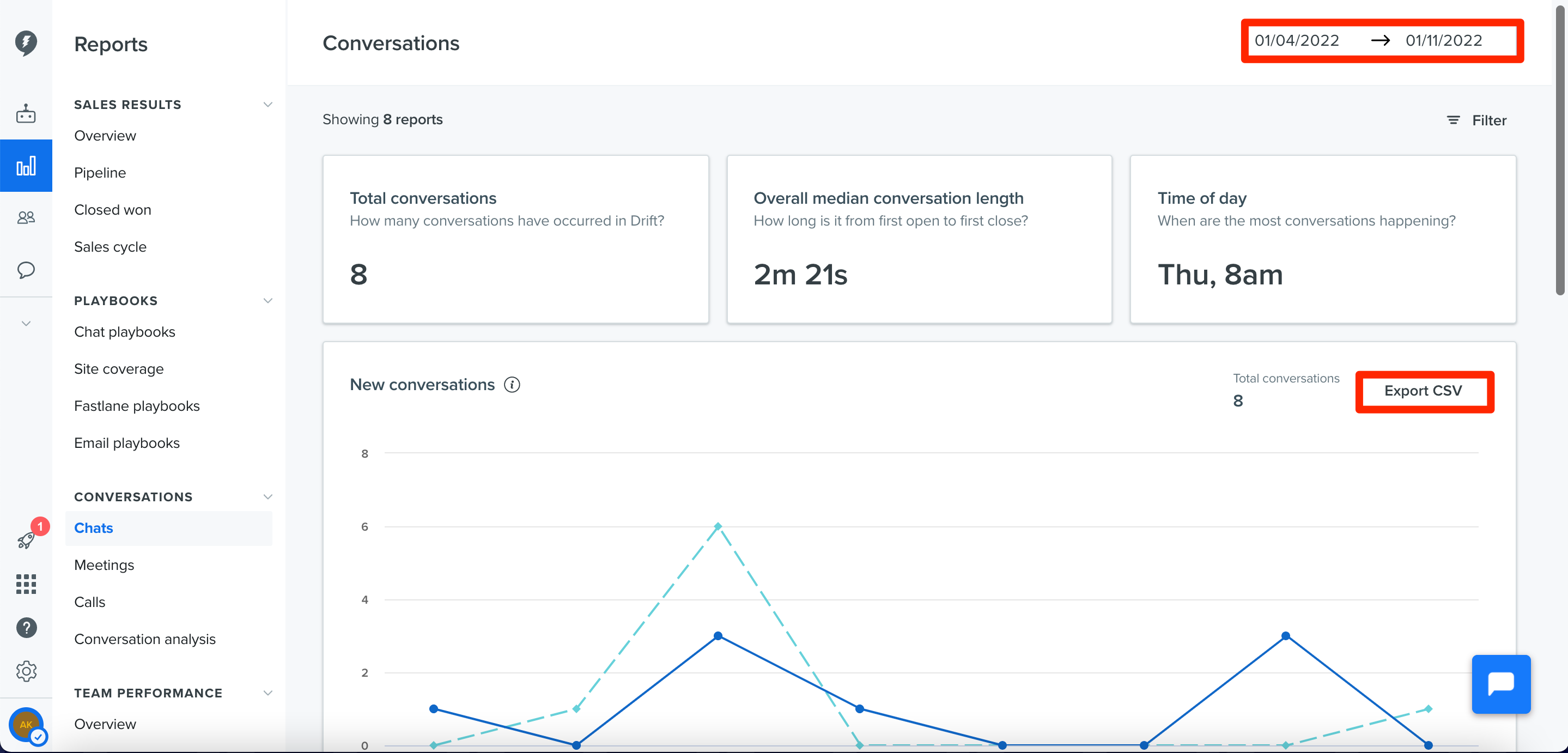This screenshot has height=753, width=1568.
Task: Open the rocket icon with notification badge
Action: pos(26,540)
